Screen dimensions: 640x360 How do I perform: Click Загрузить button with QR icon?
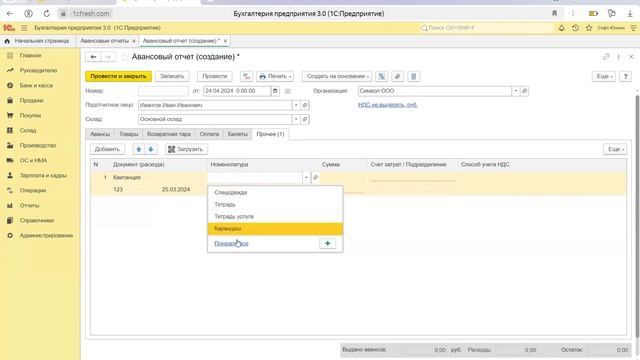point(186,149)
